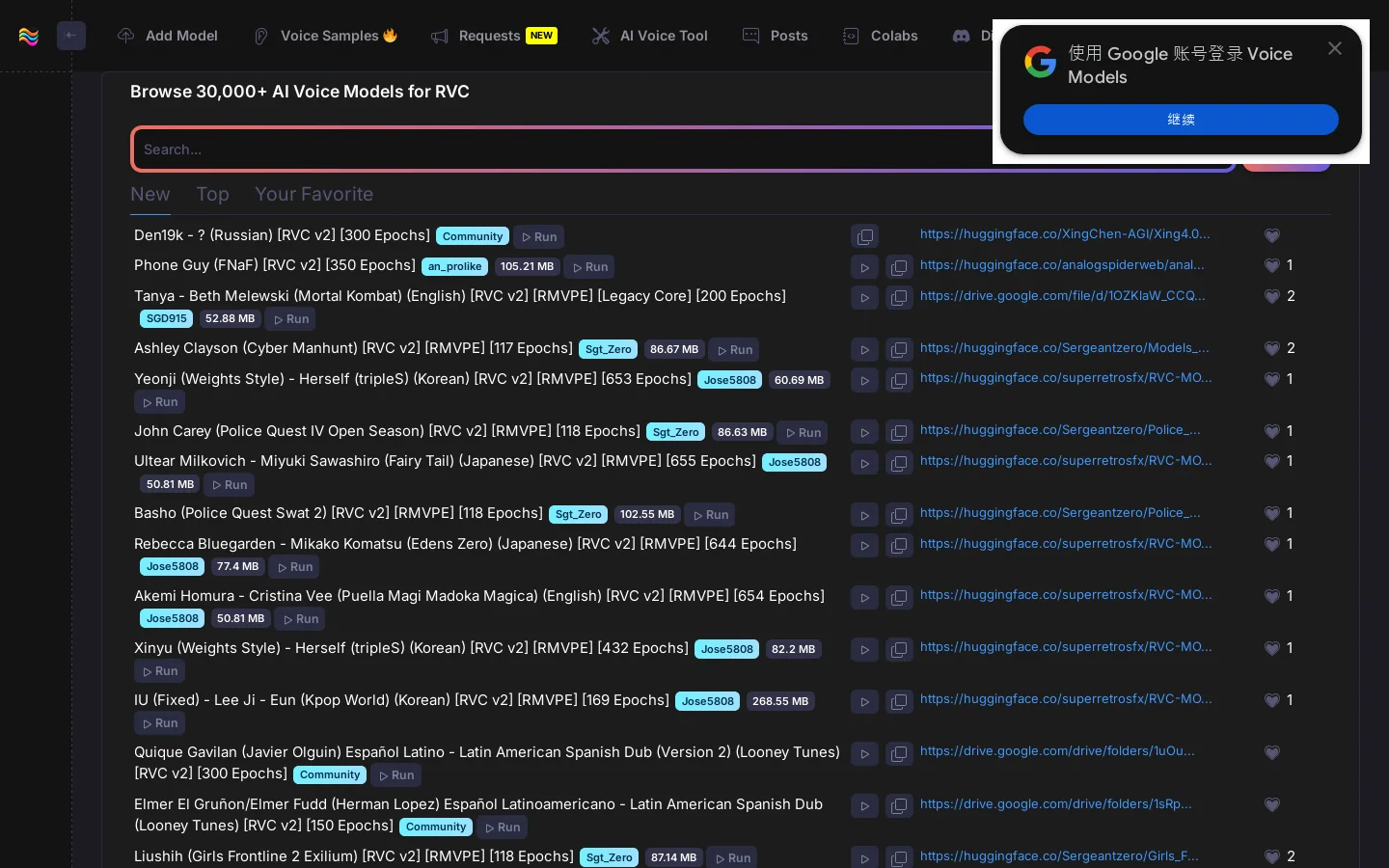The width and height of the screenshot is (1389, 868).
Task: Play preview for Ultear Milkovich model
Action: (864, 464)
